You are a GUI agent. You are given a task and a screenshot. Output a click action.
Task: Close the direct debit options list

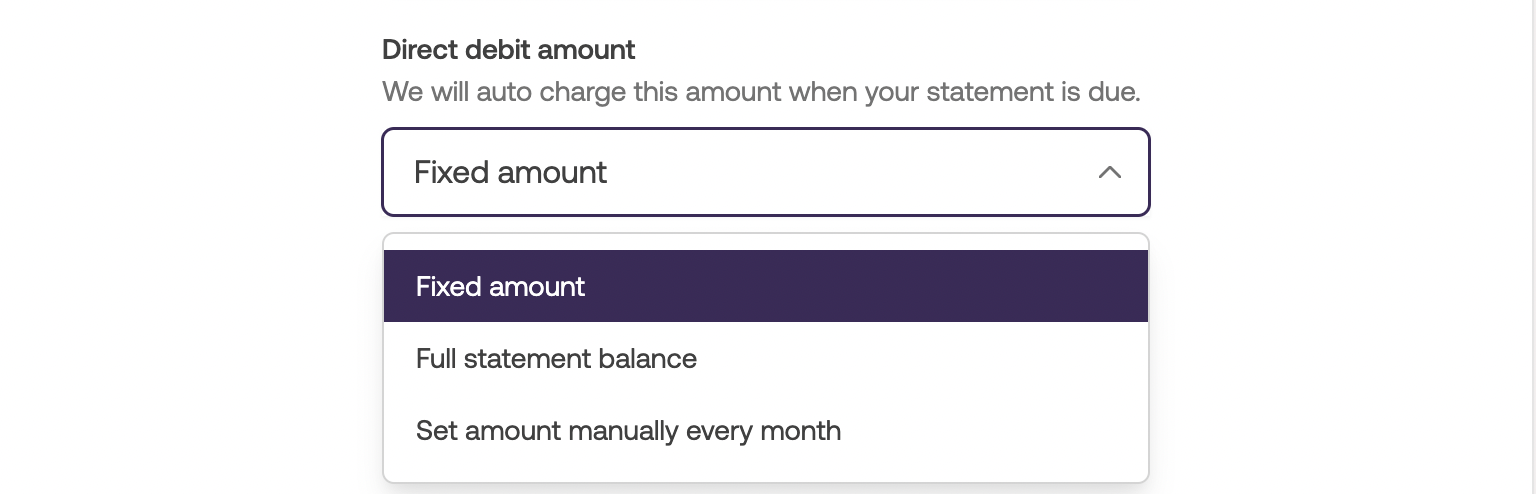click(x=1109, y=172)
